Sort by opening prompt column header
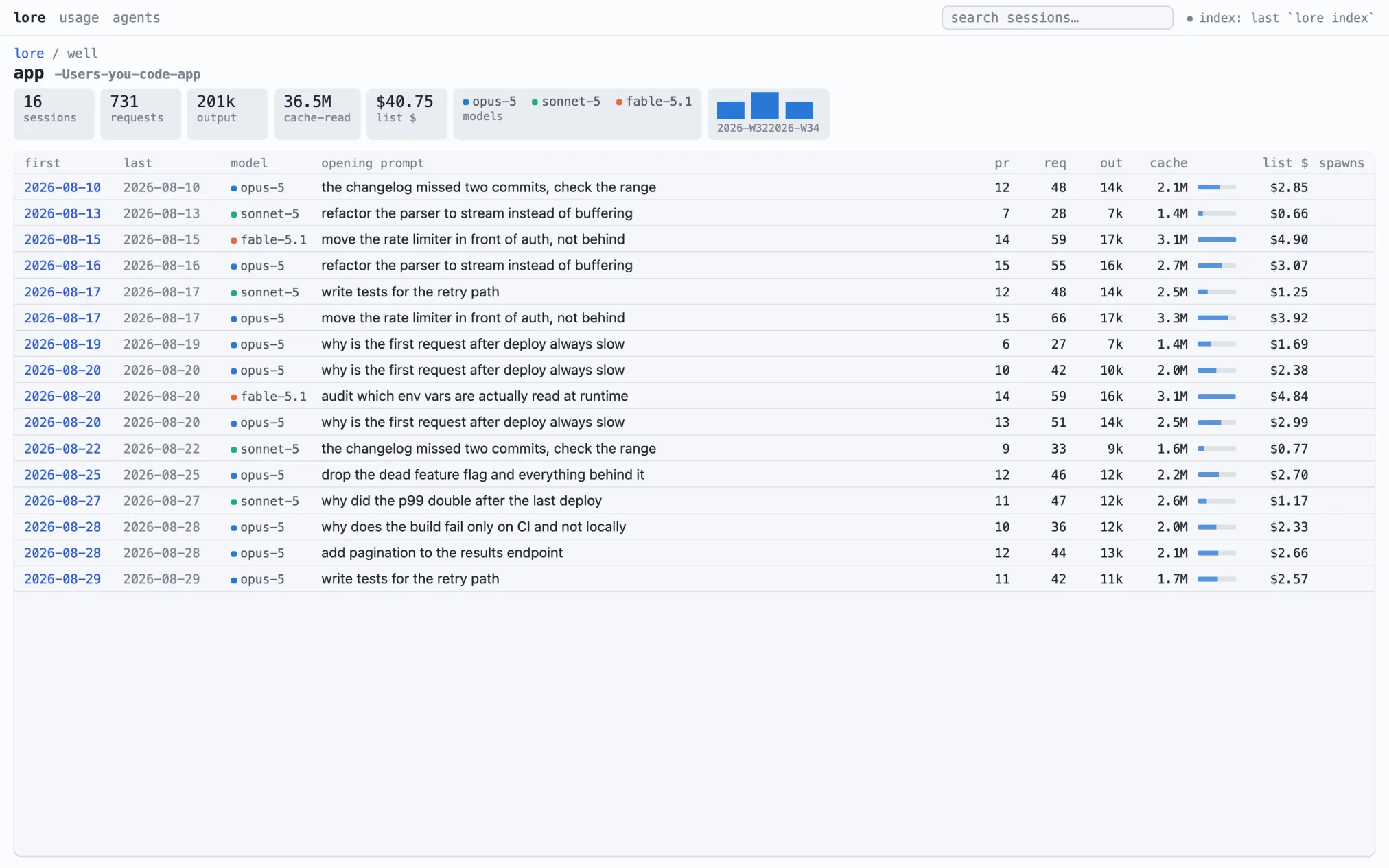The height and width of the screenshot is (868, 1389). pyautogui.click(x=373, y=163)
